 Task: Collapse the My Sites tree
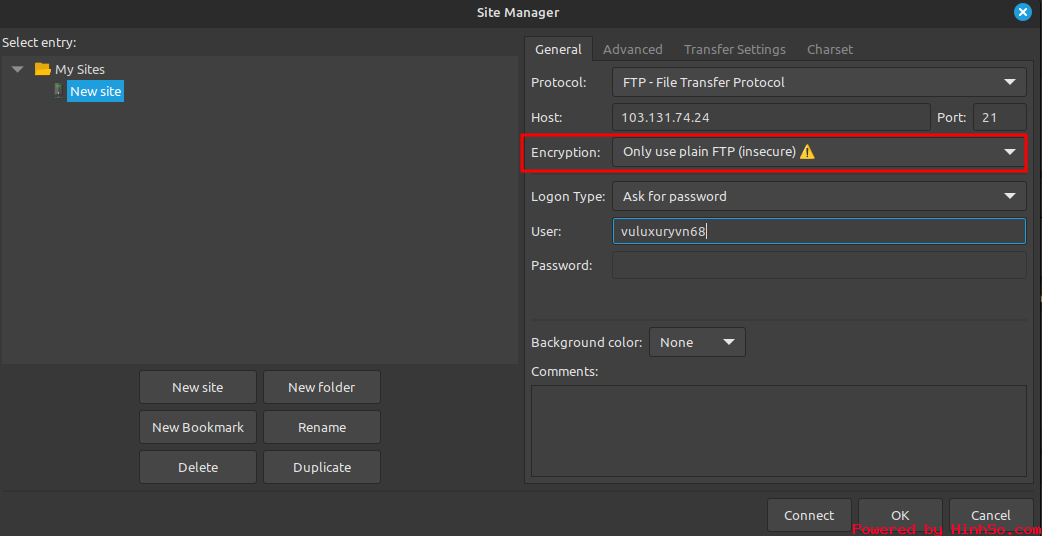coord(18,69)
